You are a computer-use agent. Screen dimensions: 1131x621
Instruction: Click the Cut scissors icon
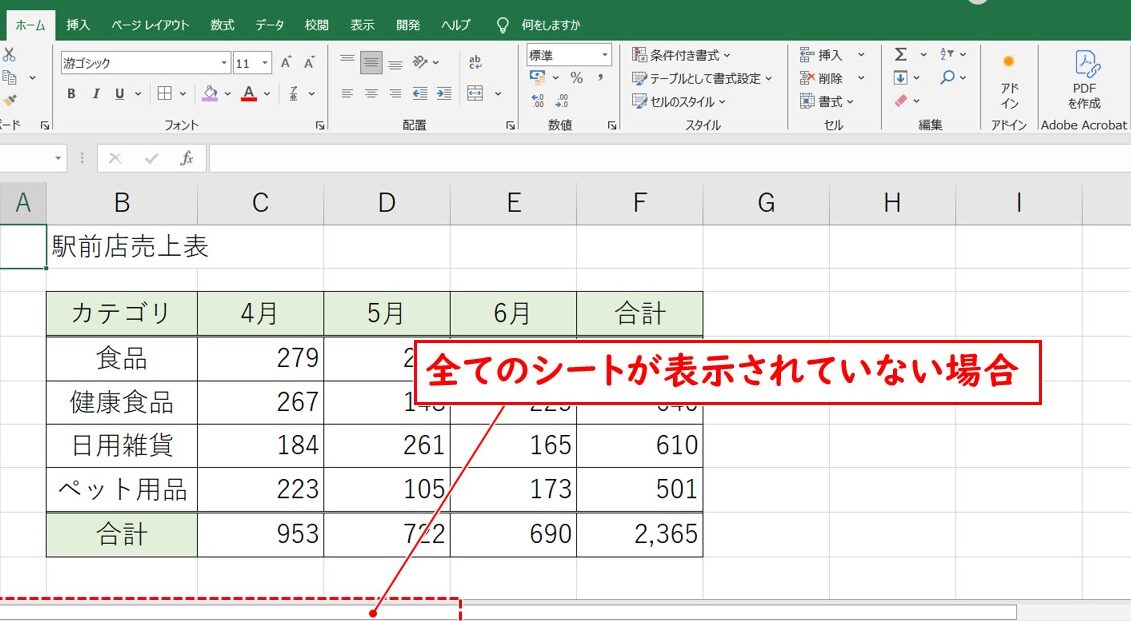(9, 55)
